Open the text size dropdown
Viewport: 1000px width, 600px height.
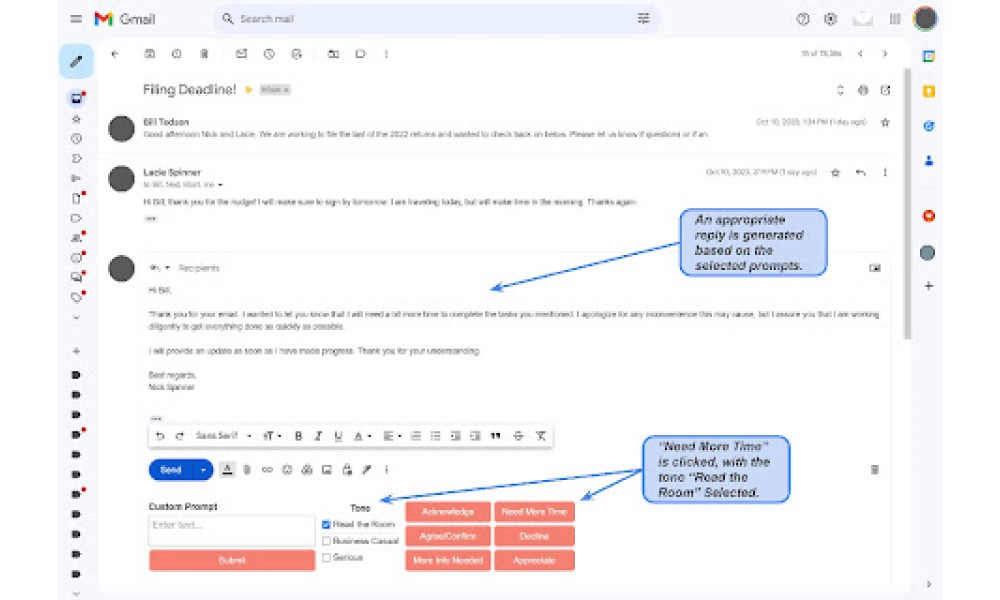(x=272, y=436)
